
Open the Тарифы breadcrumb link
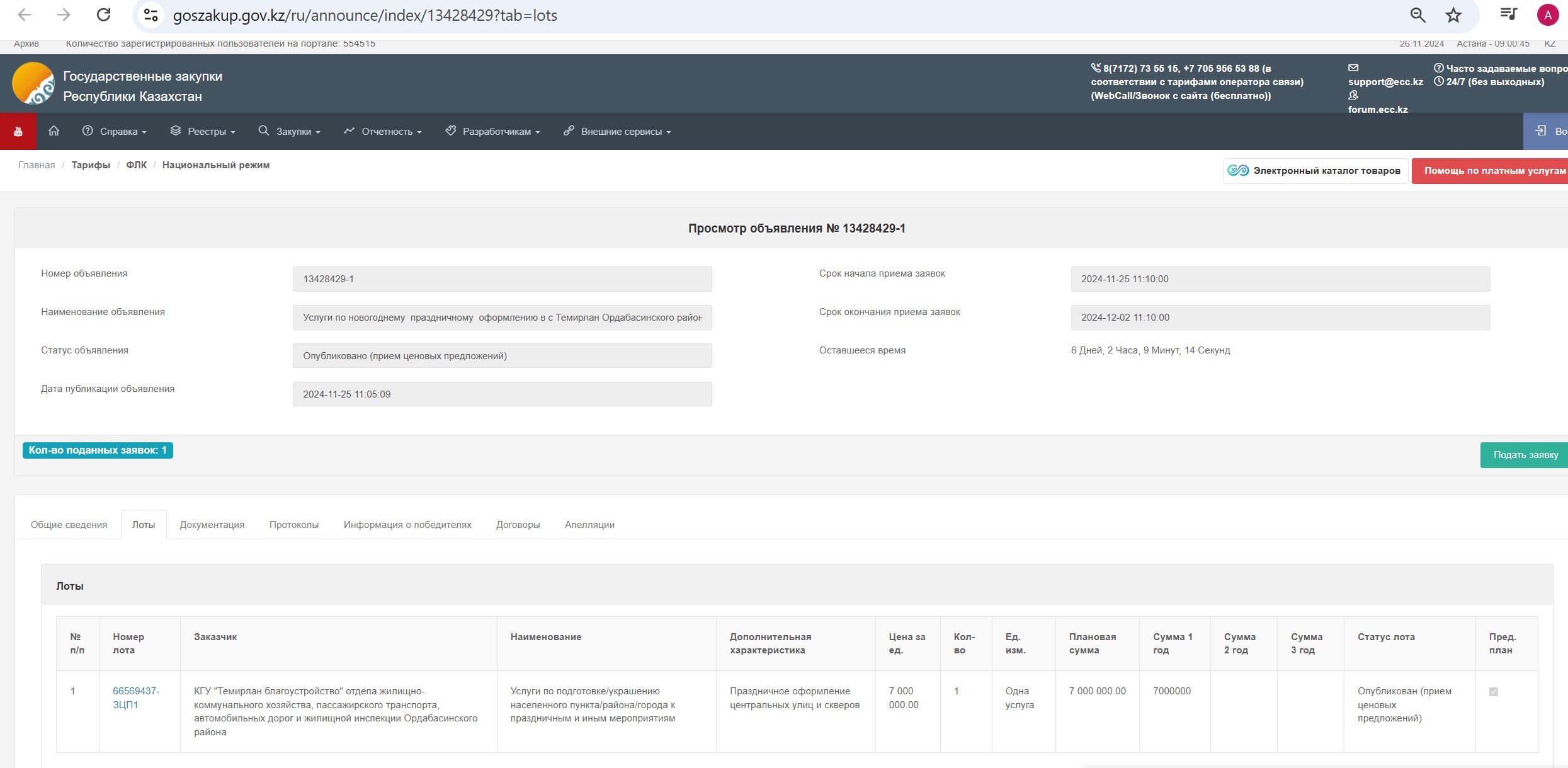pyautogui.click(x=91, y=165)
